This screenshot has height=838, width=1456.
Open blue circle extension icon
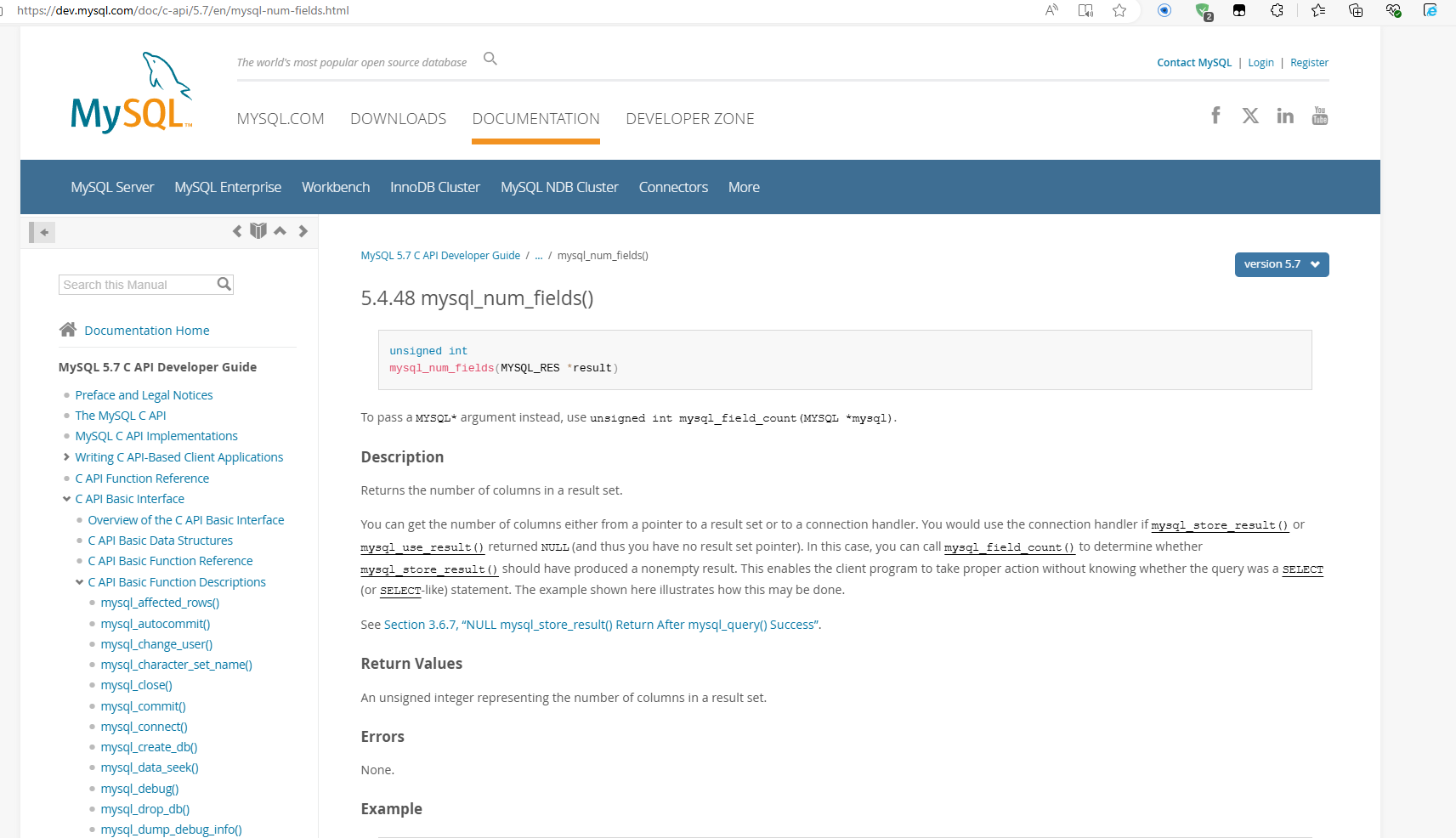[1164, 10]
